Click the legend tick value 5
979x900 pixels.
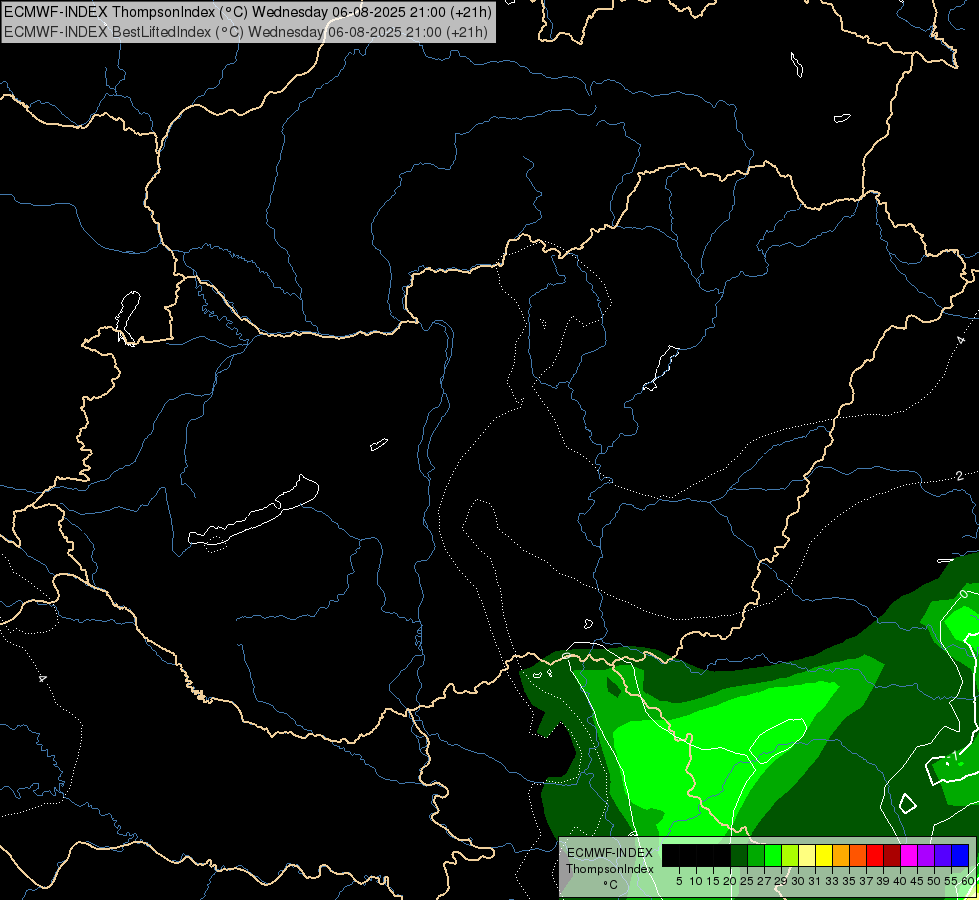click(679, 881)
